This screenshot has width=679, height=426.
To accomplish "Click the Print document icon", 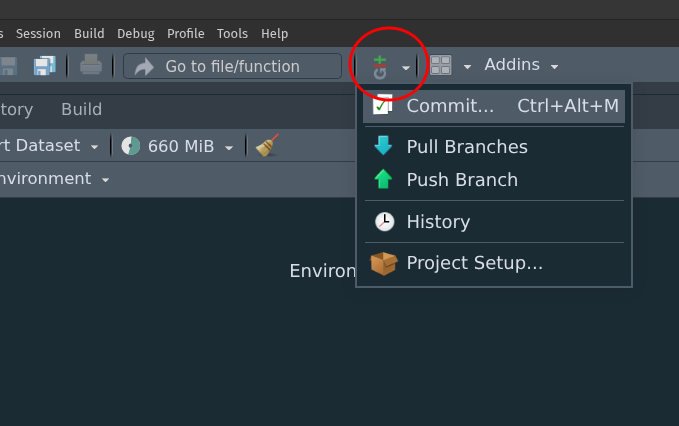I will (x=91, y=66).
